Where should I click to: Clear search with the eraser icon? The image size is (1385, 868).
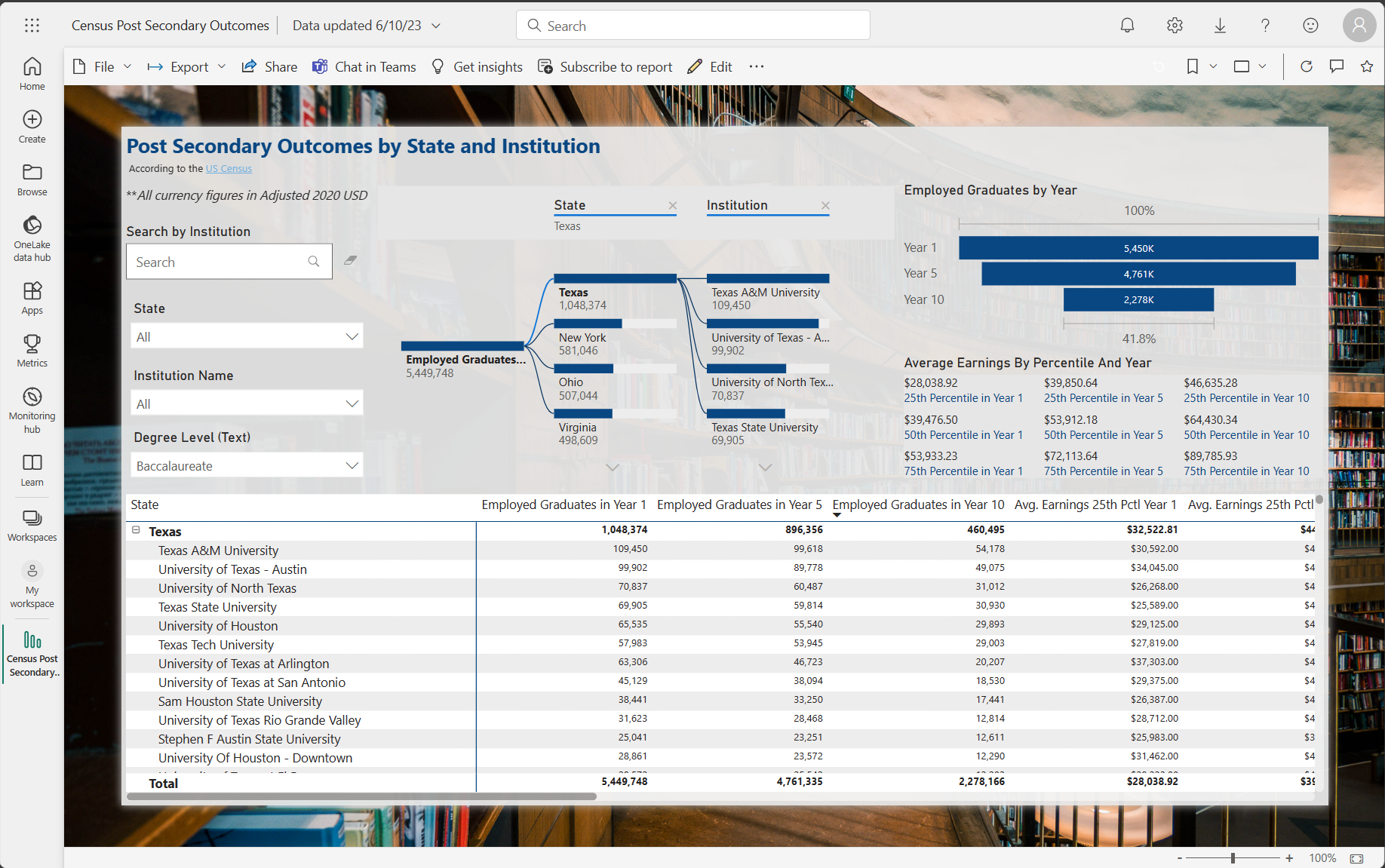click(x=350, y=260)
